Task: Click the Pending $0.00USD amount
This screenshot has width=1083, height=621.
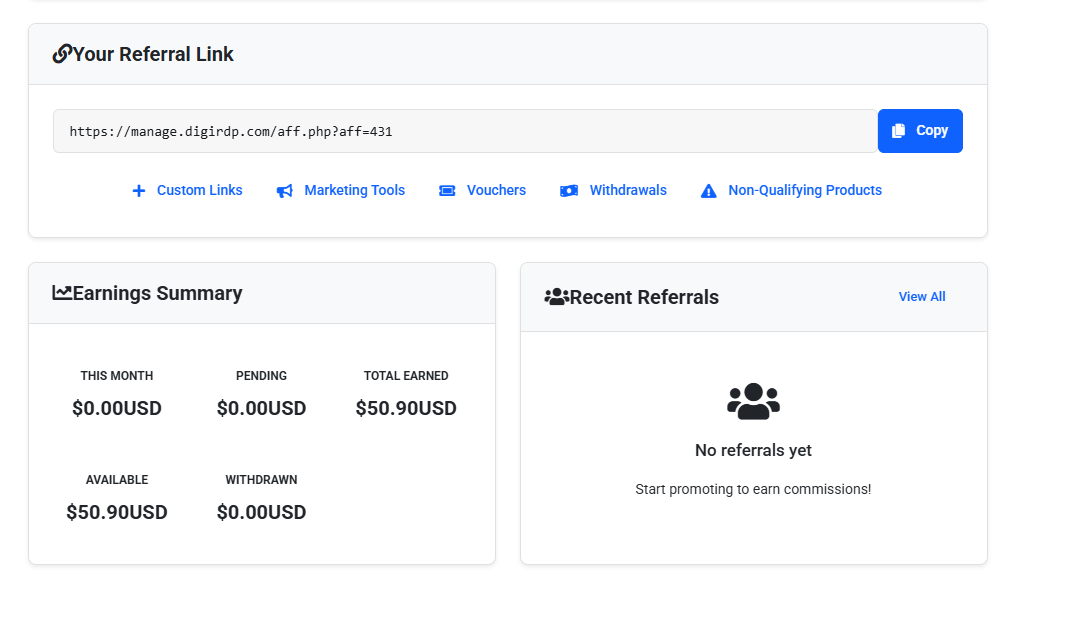Action: click(261, 408)
